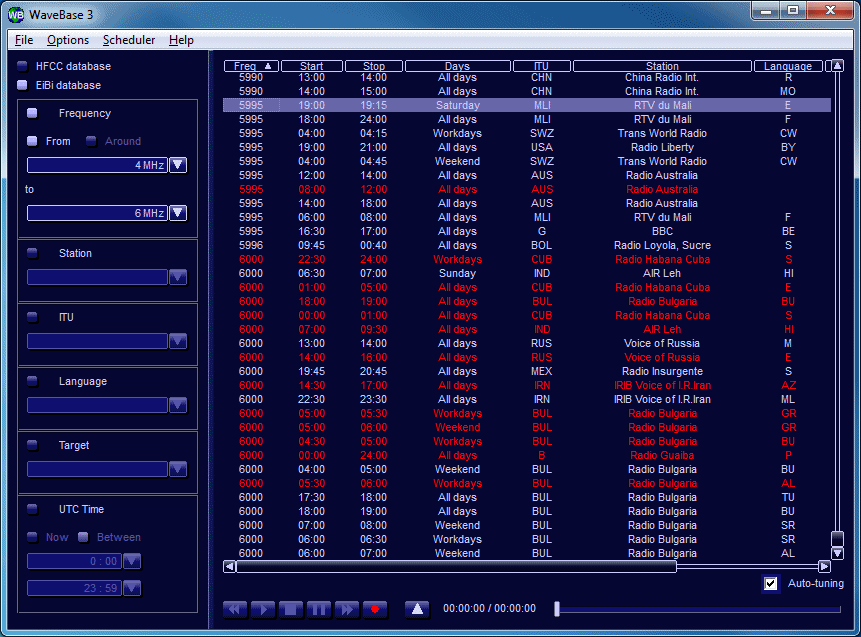Click the eject/open file triangle button
The height and width of the screenshot is (637, 861).
[418, 609]
